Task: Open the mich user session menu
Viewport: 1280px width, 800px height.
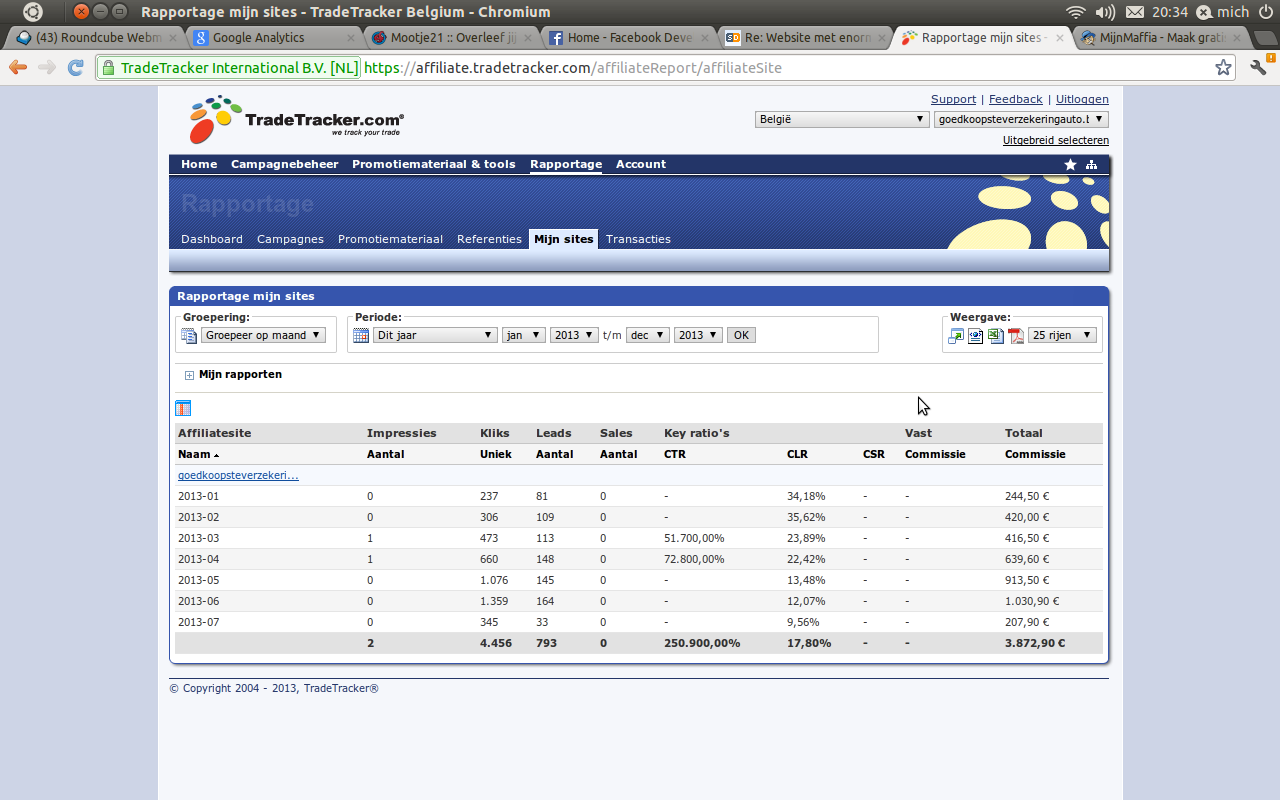Action: pyautogui.click(x=1222, y=12)
